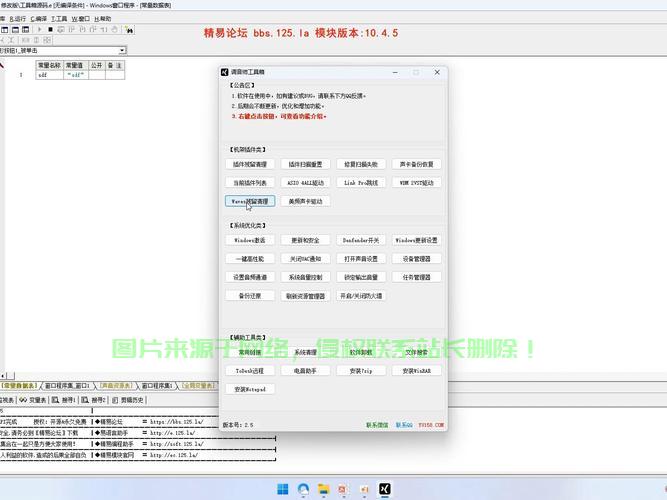This screenshot has width=667, height=500.
Task: Click the second window layout toolbar icon
Action: point(15,29)
